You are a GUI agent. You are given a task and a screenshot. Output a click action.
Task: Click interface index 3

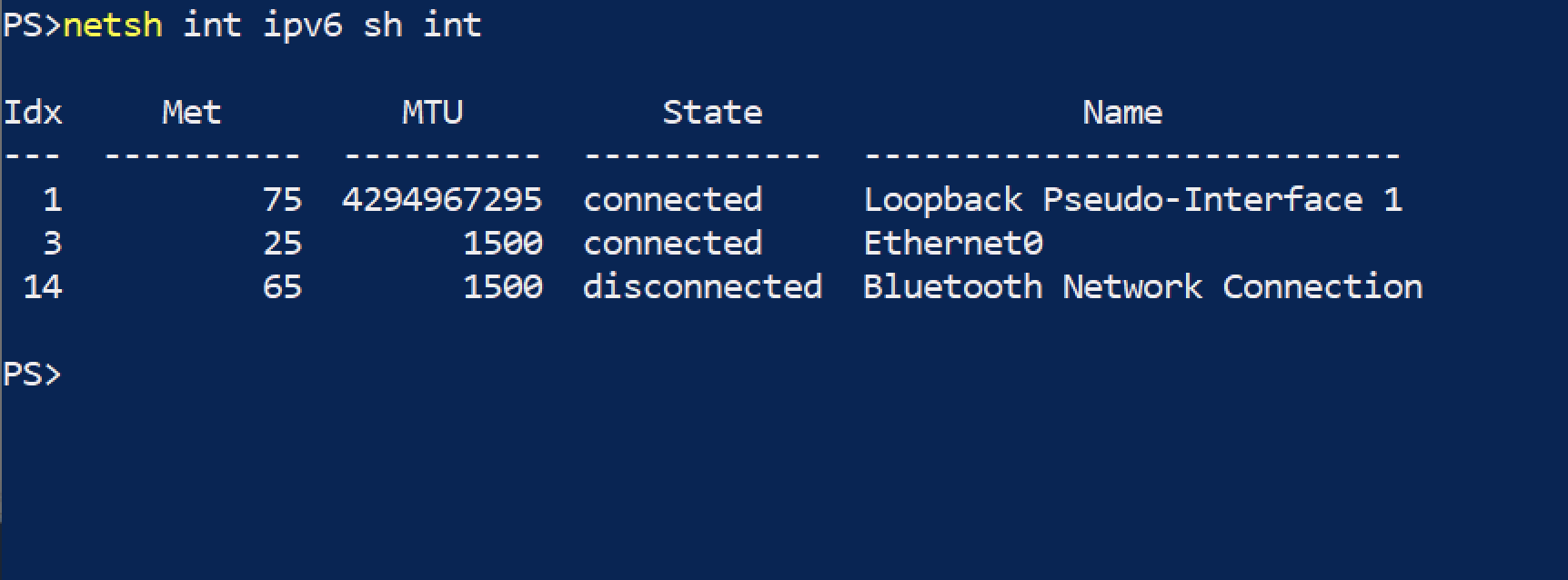(53, 244)
